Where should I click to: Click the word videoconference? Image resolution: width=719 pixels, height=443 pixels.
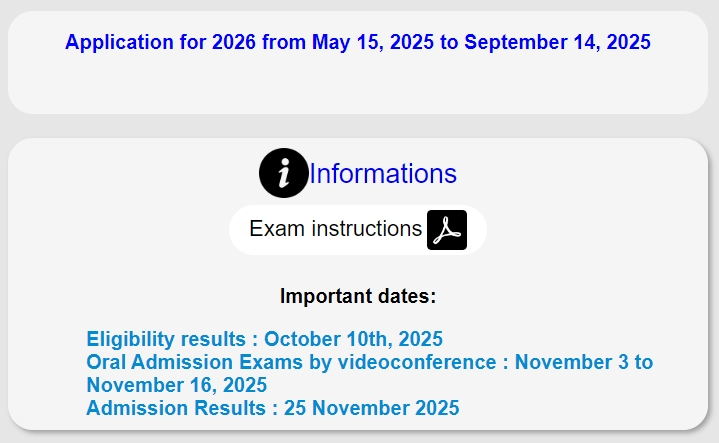pos(417,362)
